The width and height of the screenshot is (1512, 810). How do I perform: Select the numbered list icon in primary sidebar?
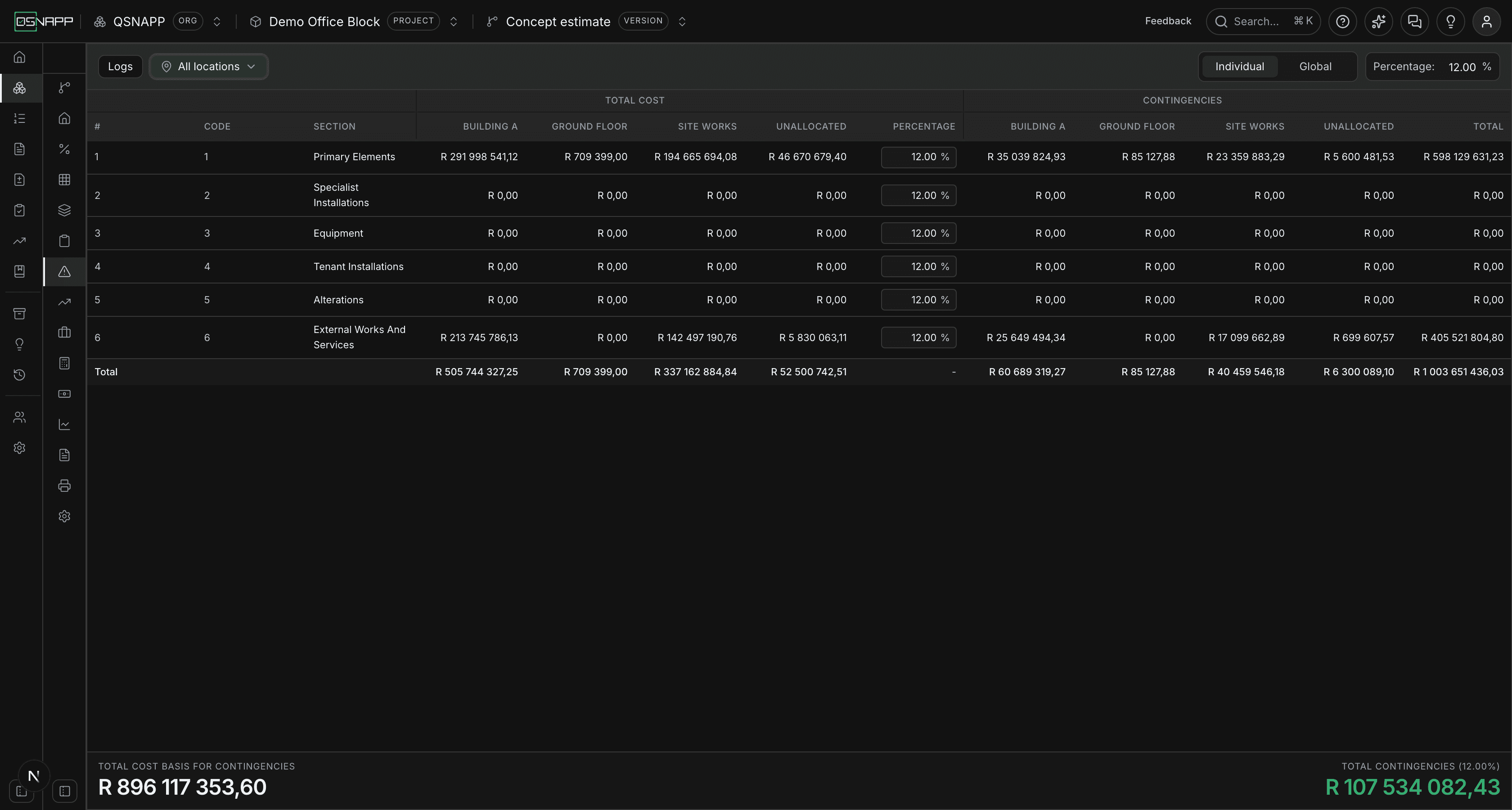tap(19, 118)
